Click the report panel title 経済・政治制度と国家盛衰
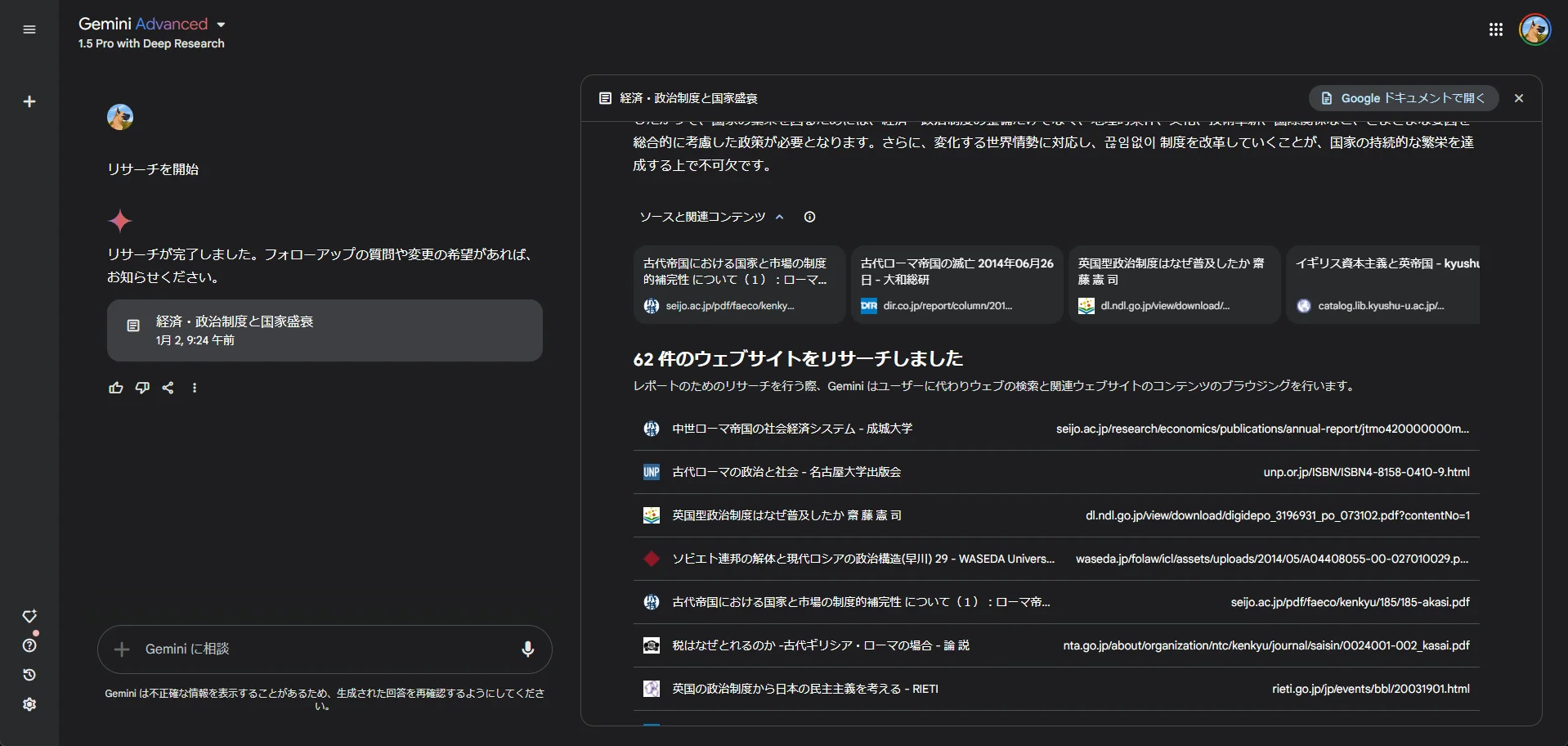This screenshot has width=1568, height=746. [x=688, y=98]
